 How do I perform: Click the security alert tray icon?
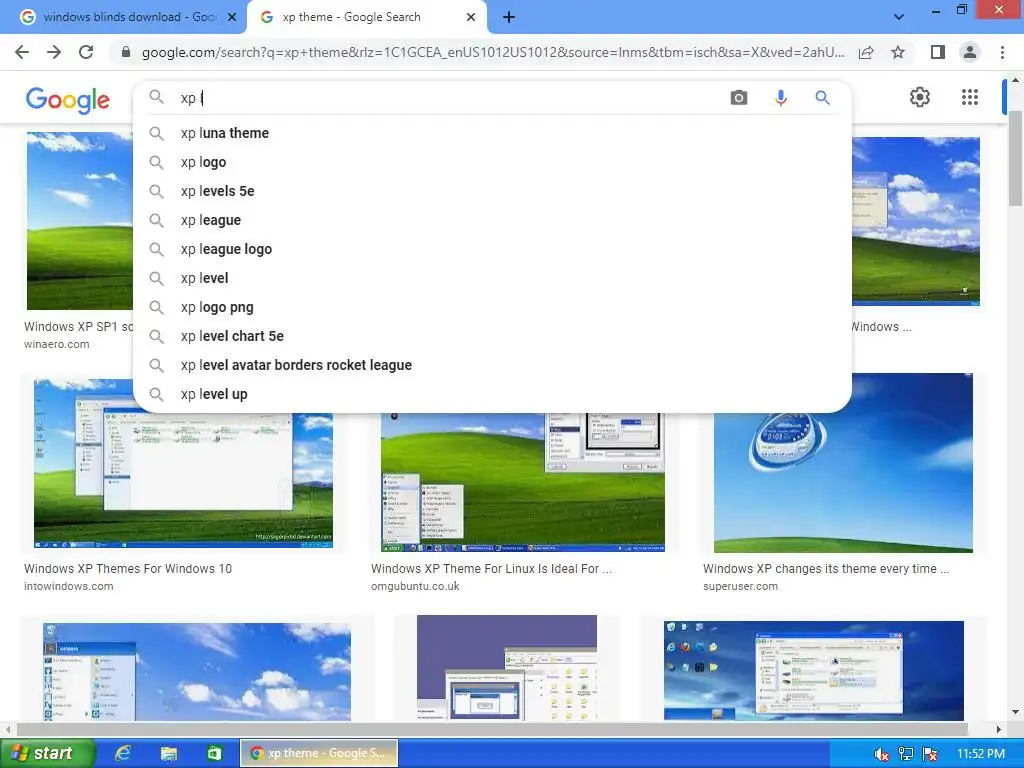point(930,754)
